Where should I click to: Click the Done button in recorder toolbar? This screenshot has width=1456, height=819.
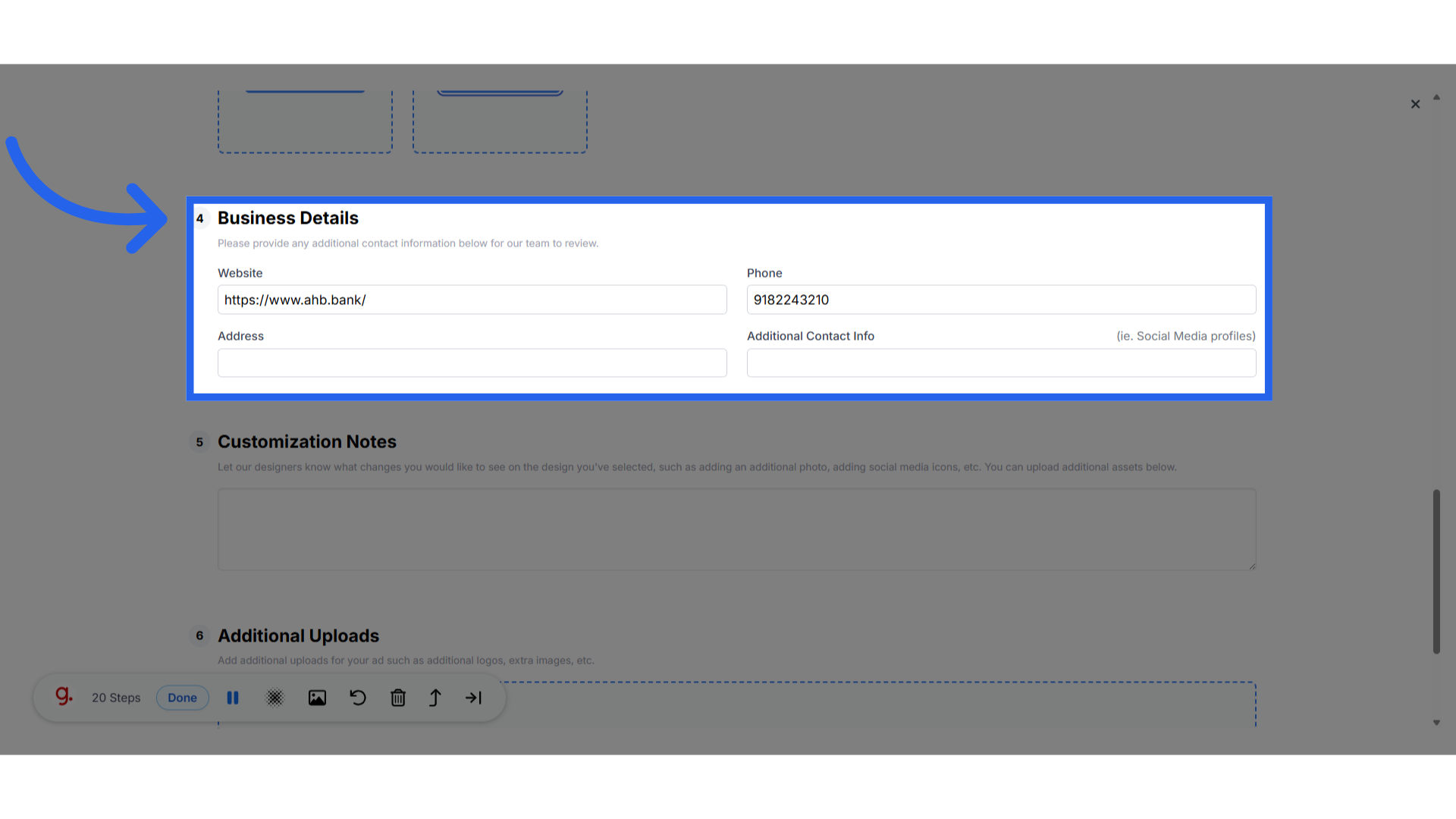point(182,698)
